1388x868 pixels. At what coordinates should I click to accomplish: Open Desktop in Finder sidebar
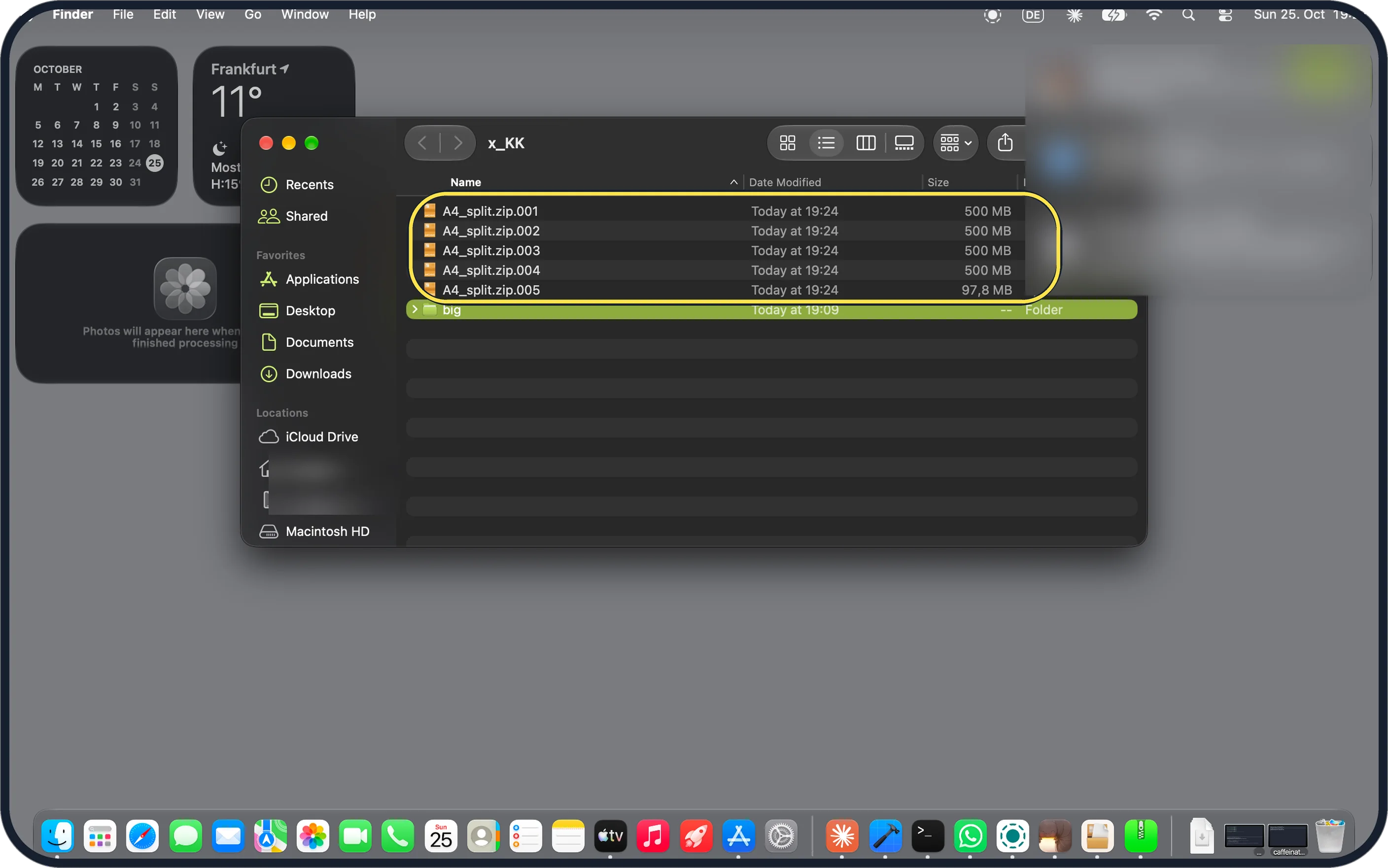[310, 310]
